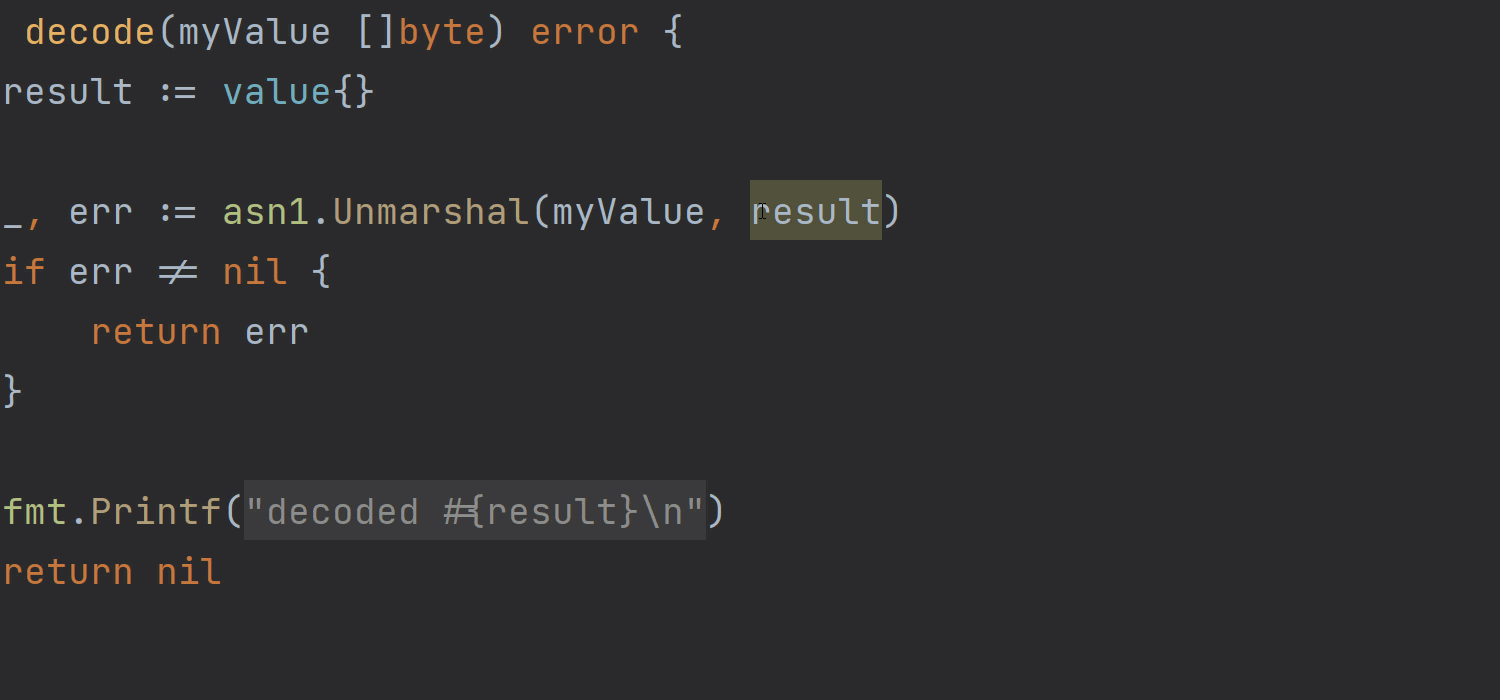Click nil in the if condition
Viewport: 1500px width, 700px height.
(255, 272)
